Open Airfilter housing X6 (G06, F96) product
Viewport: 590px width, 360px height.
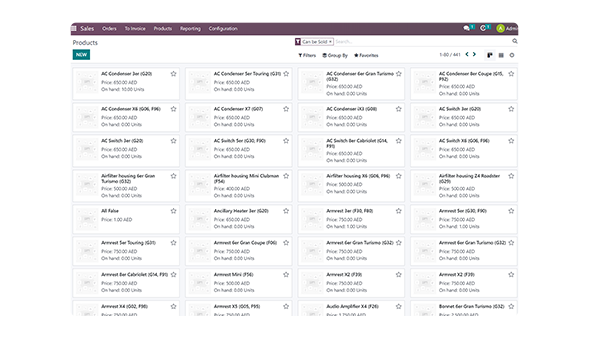(x=351, y=185)
